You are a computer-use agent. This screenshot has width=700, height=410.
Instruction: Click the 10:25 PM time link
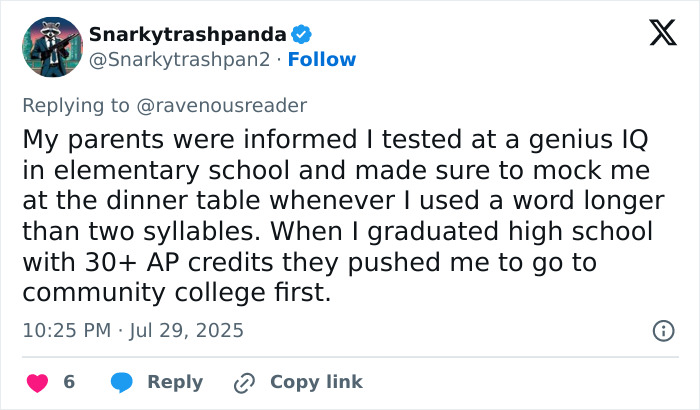click(65, 330)
